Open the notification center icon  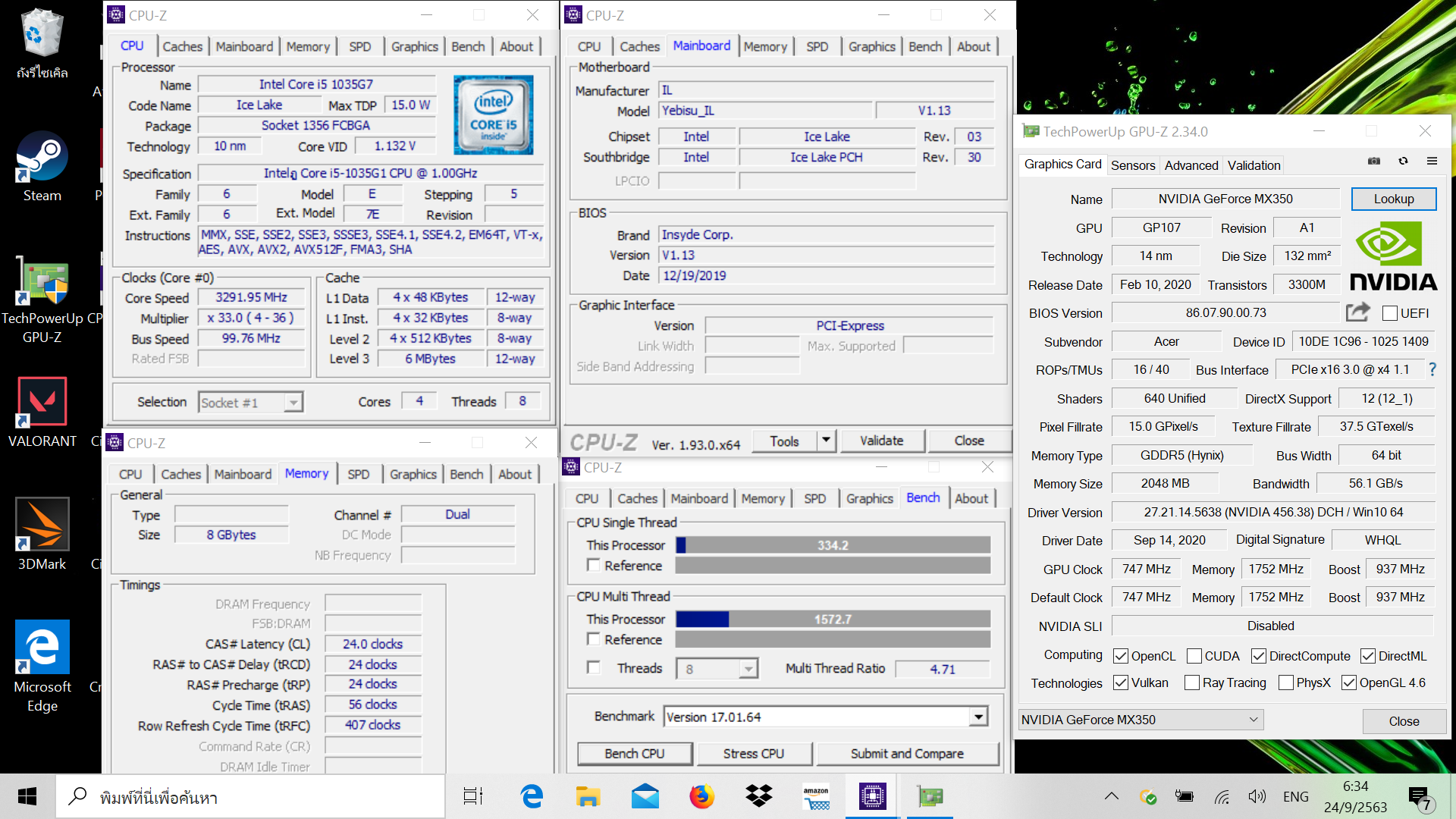click(x=1420, y=797)
